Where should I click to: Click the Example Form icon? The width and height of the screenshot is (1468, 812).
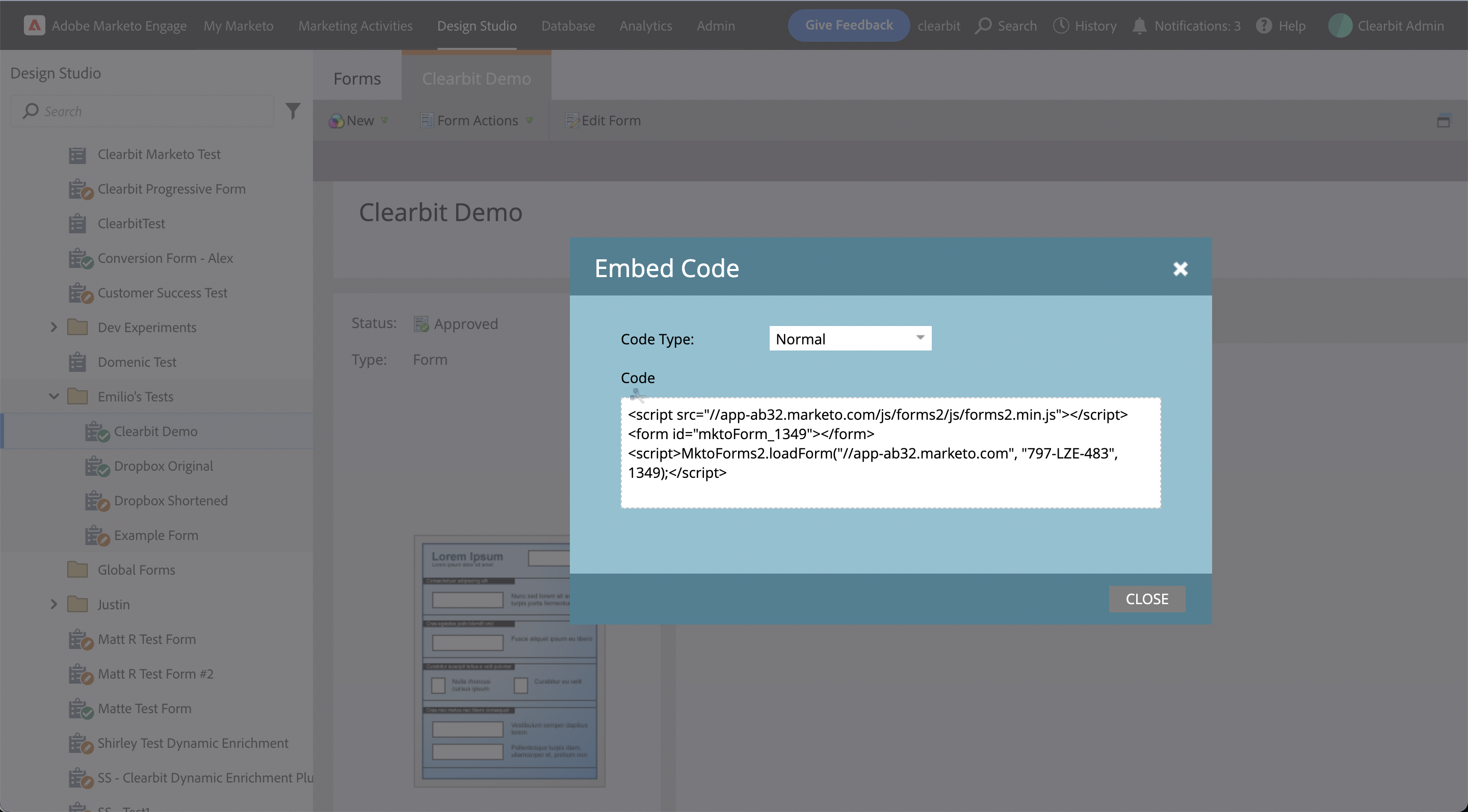(x=97, y=536)
